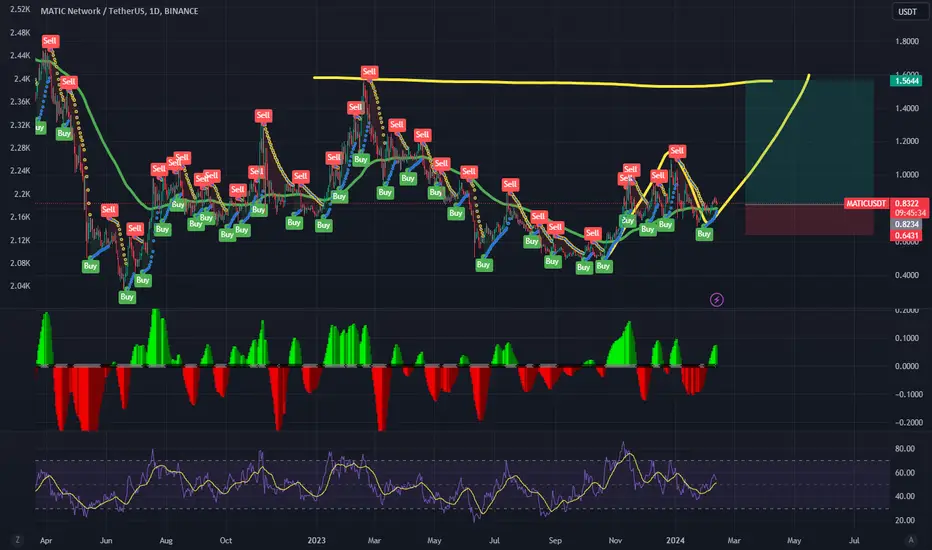The height and width of the screenshot is (550, 932).
Task: Click the purple lightning bolt icon
Action: coord(717,300)
